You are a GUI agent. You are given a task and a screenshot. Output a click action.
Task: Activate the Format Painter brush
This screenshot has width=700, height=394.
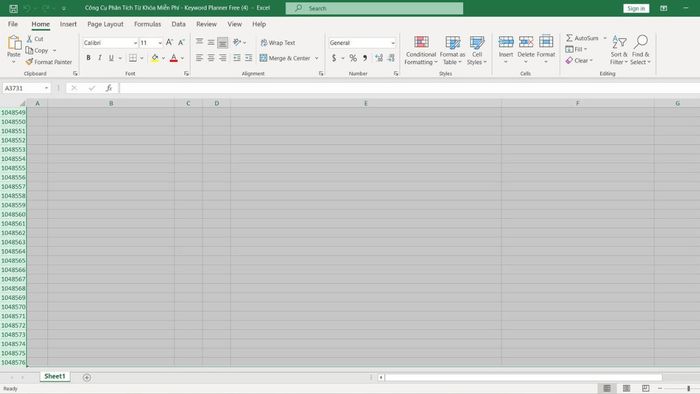coord(29,62)
